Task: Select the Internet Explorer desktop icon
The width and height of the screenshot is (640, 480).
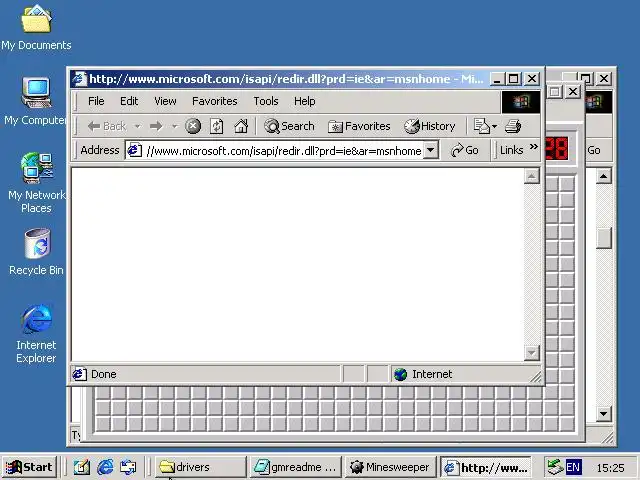Action: [36, 333]
